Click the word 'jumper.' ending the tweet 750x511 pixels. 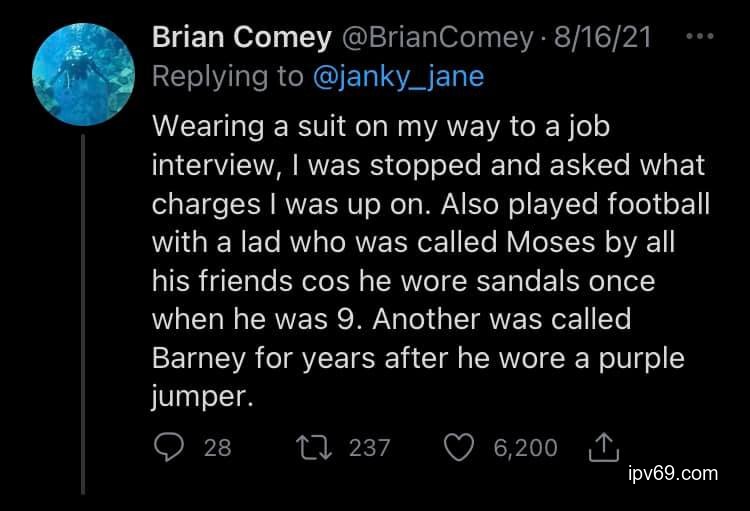pyautogui.click(x=198, y=396)
